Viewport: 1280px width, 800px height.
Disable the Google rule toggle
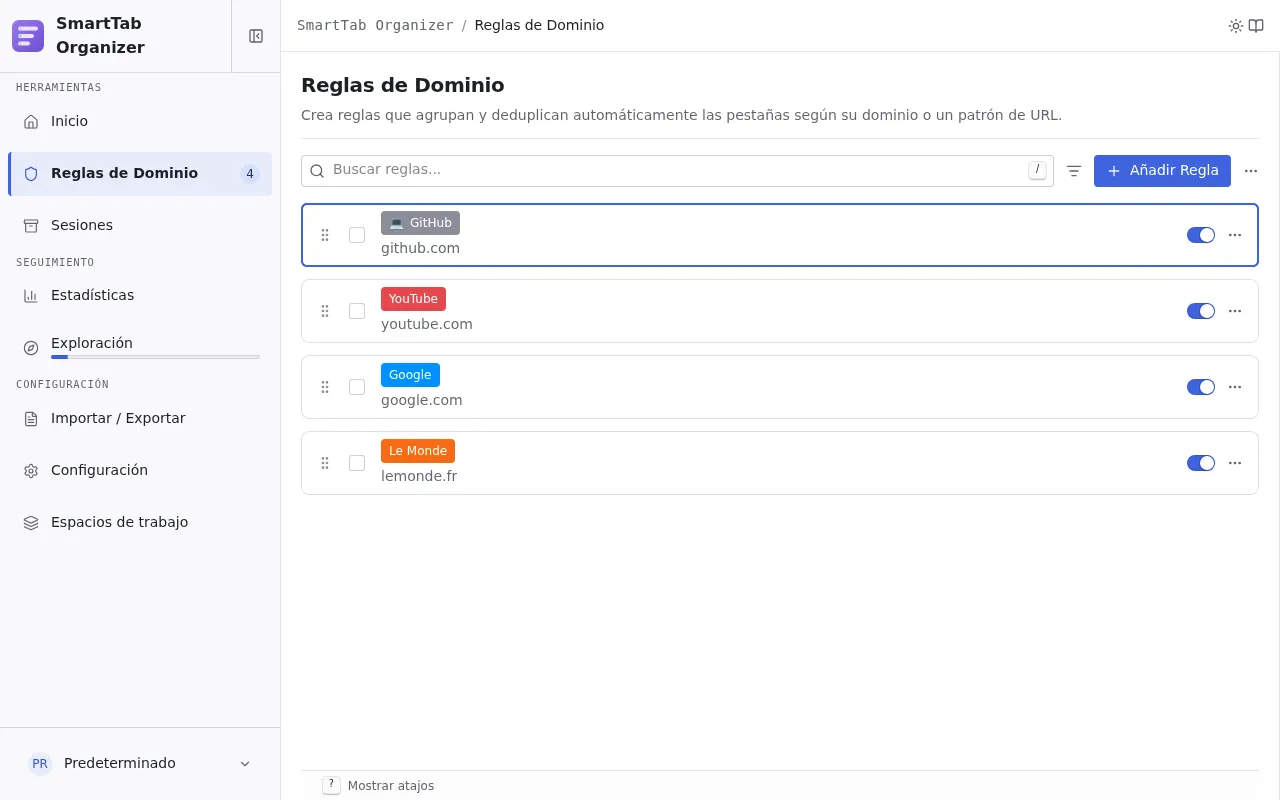[1201, 387]
